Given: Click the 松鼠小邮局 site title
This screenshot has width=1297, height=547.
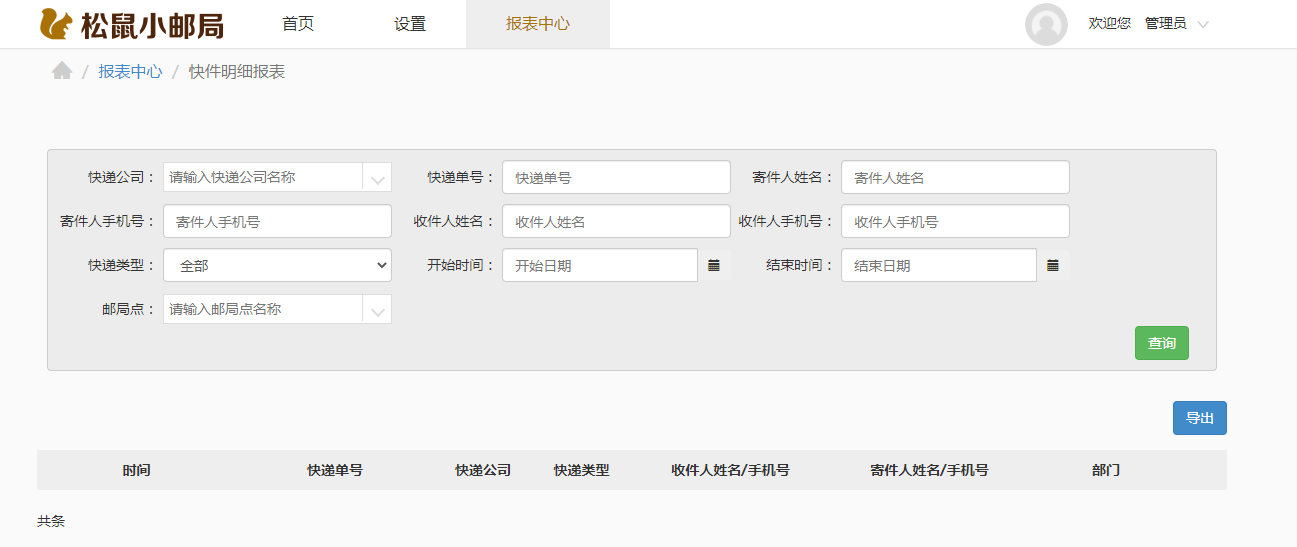Looking at the screenshot, I should 152,25.
